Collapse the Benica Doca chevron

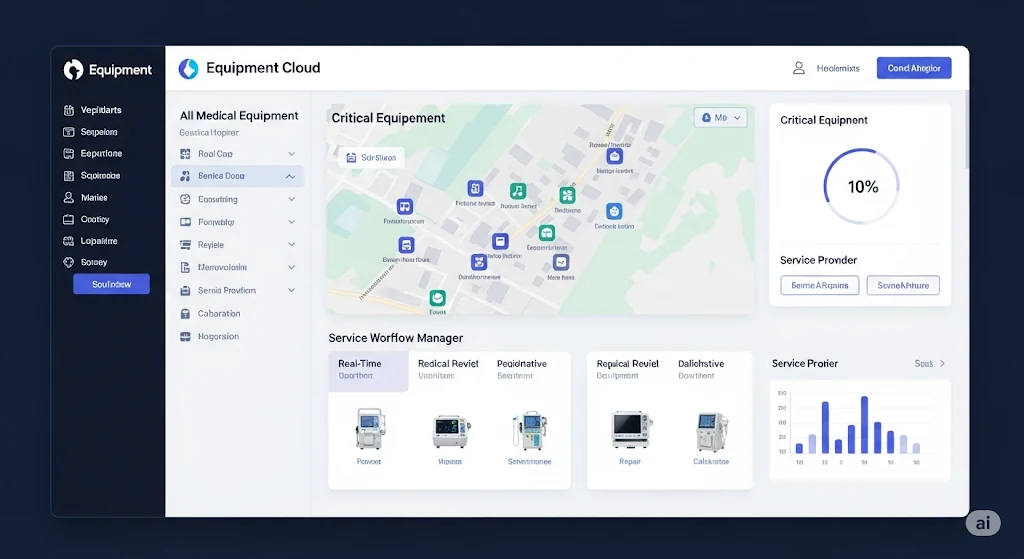(x=291, y=176)
